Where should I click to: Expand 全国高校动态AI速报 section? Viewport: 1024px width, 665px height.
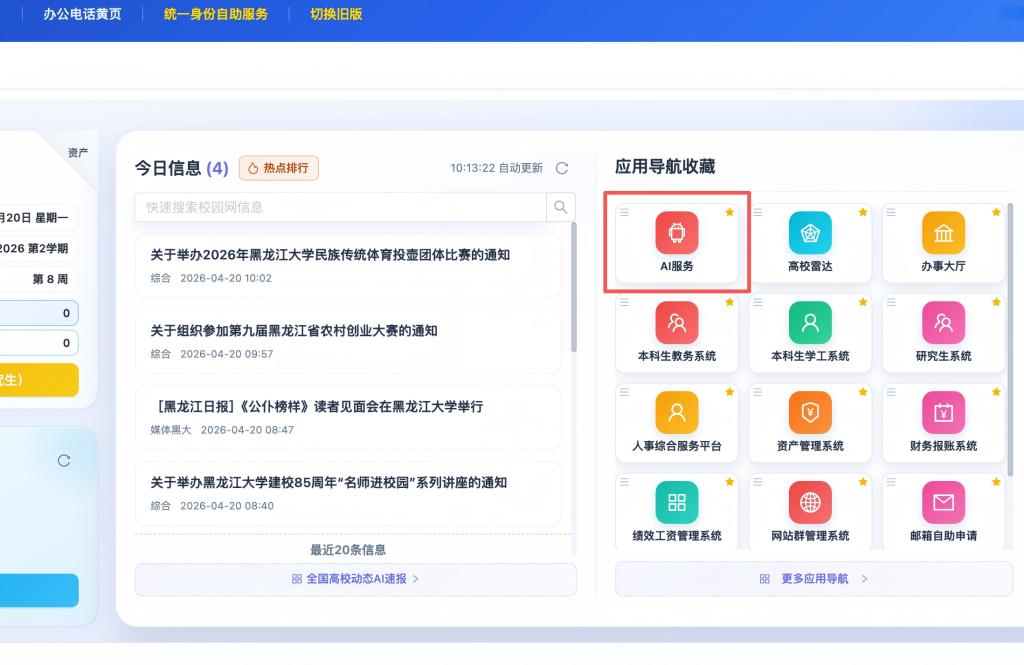point(355,579)
